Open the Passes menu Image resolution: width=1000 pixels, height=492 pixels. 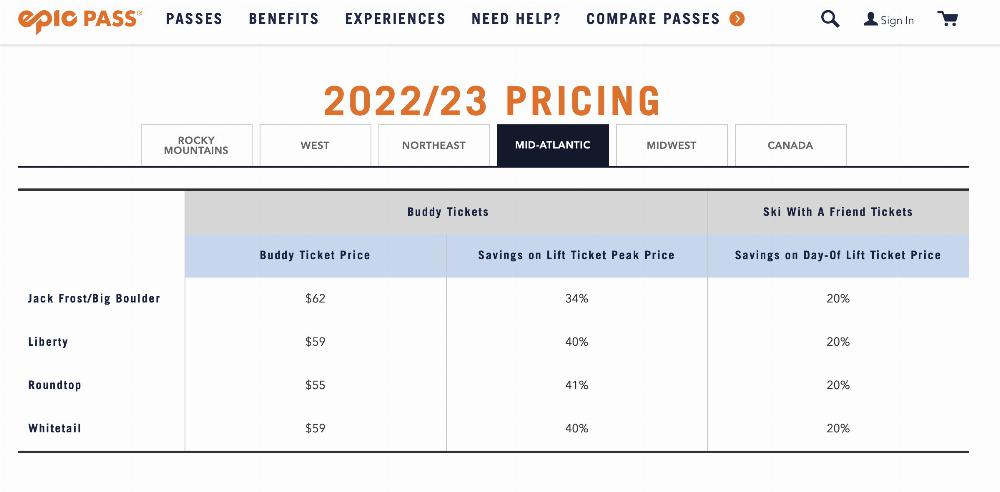coord(195,19)
